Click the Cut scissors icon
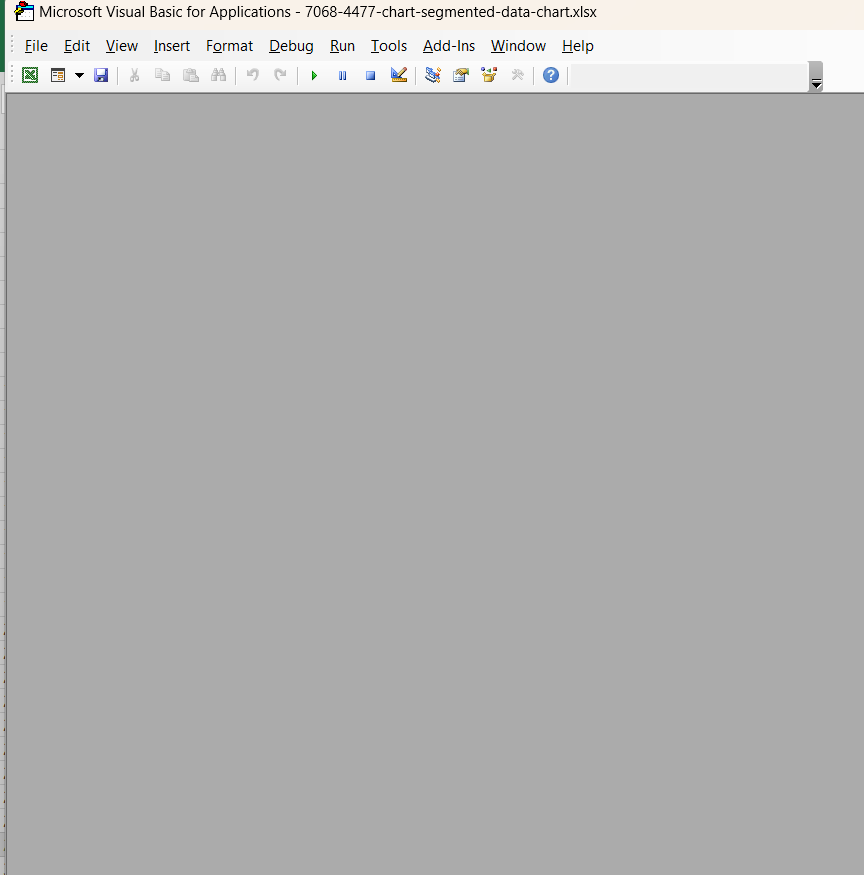Image resolution: width=864 pixels, height=875 pixels. point(134,75)
